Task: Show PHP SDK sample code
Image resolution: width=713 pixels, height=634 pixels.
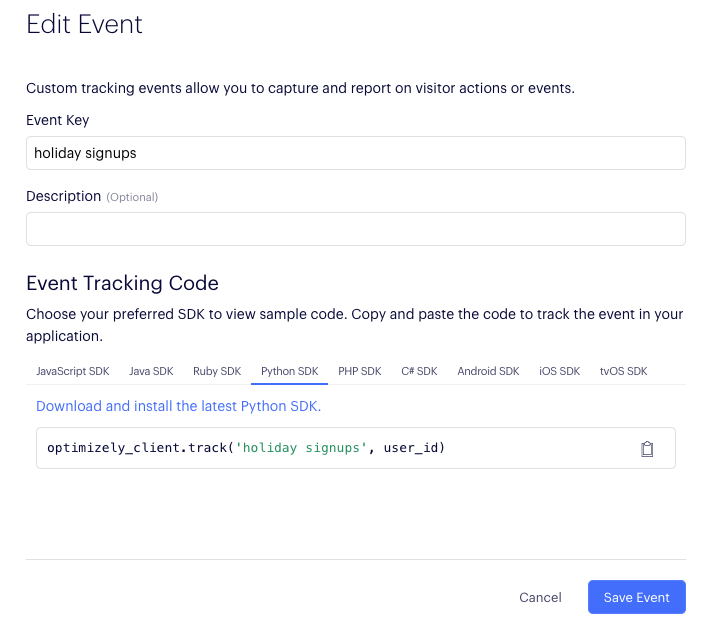Action: coord(360,371)
